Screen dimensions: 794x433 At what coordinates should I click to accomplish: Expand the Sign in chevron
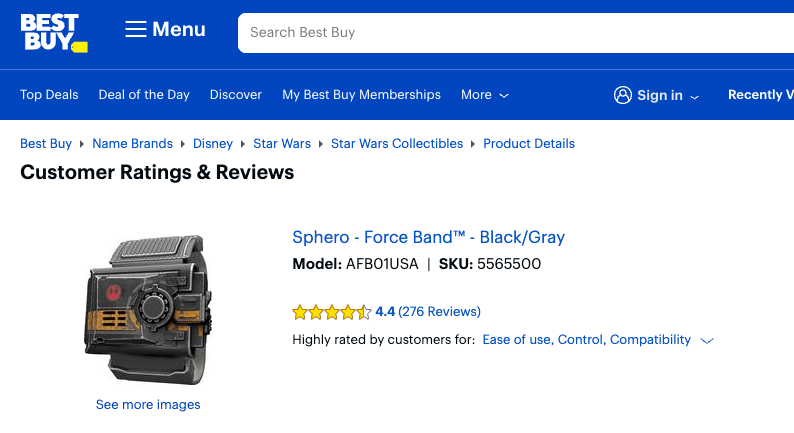click(695, 96)
